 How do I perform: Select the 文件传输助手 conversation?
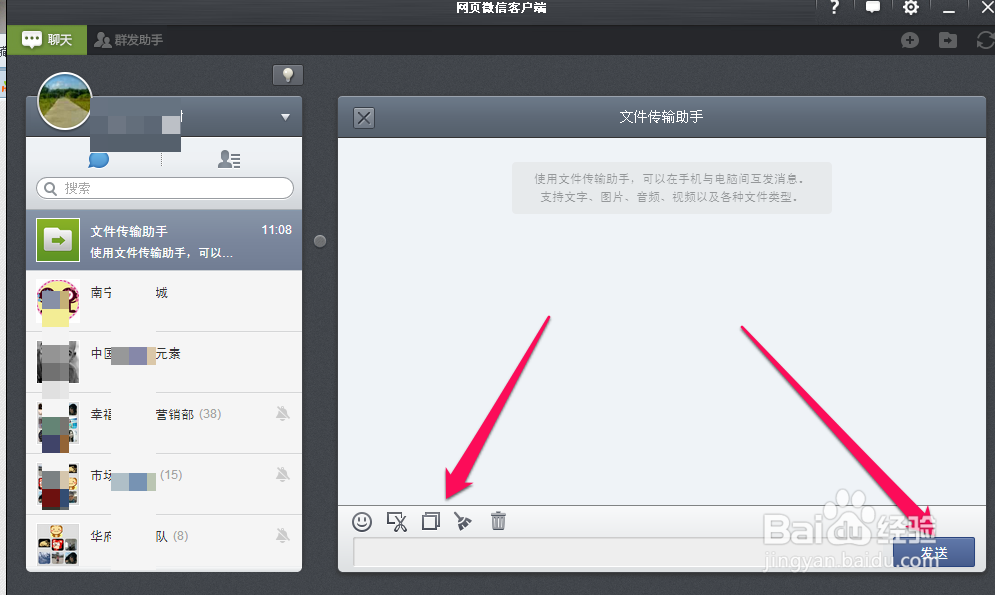(164, 240)
